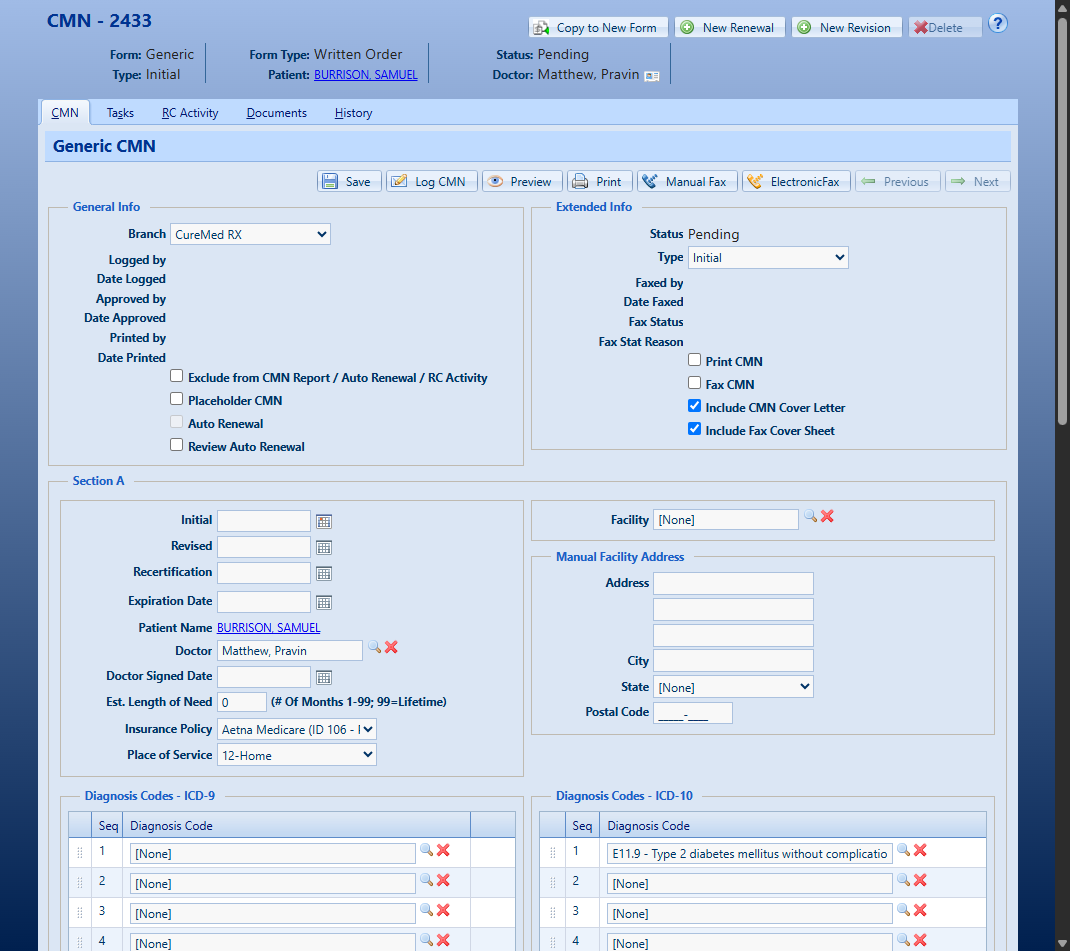The image size is (1070, 951).
Task: Open the State dropdown in facility address
Action: click(x=733, y=687)
